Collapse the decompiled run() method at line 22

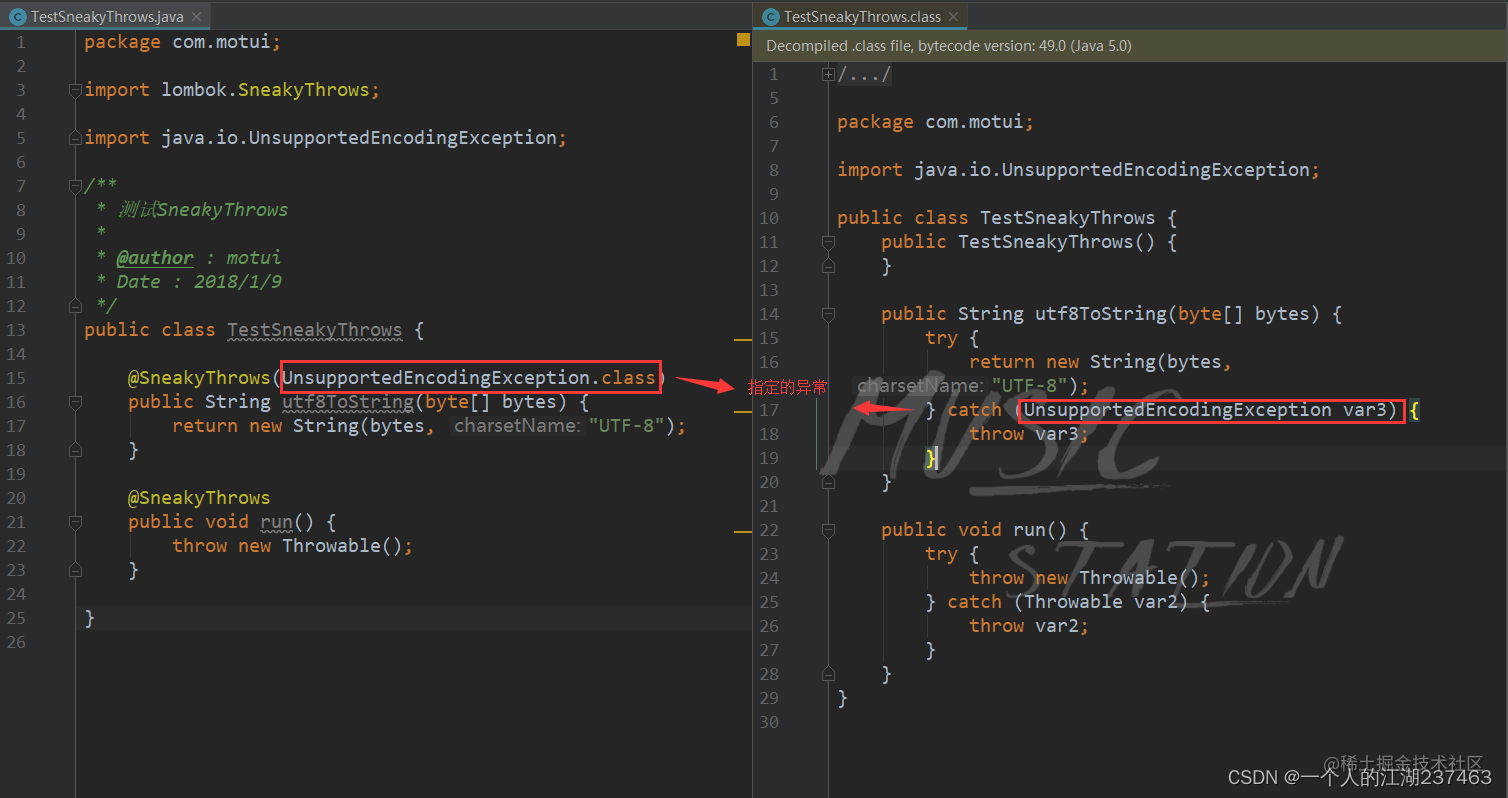828,530
